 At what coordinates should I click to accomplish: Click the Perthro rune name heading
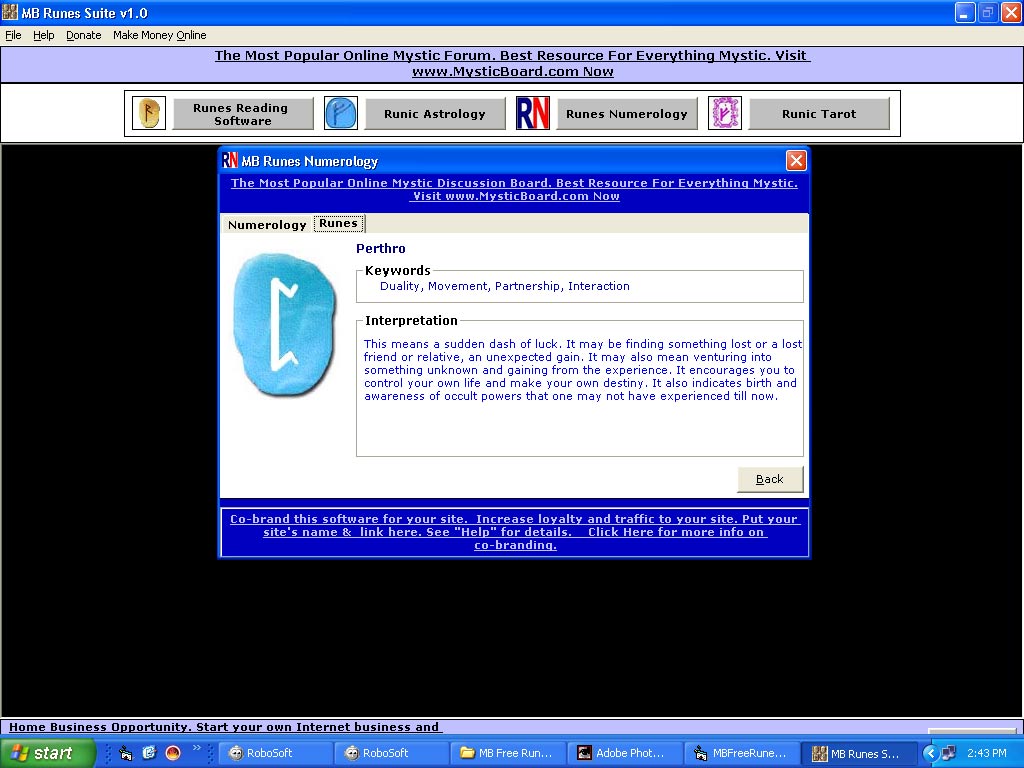381,248
